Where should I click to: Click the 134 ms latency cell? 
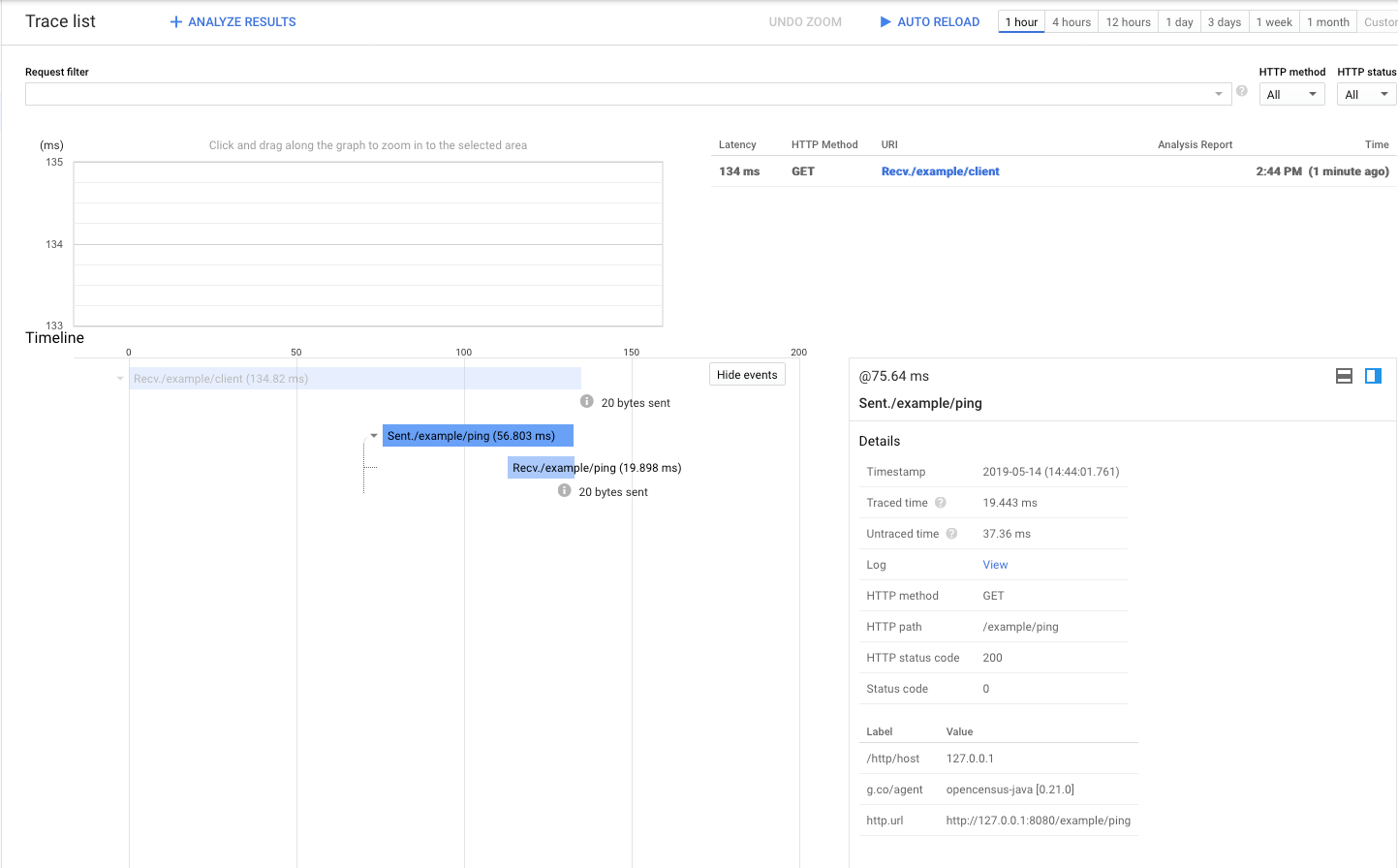point(739,171)
